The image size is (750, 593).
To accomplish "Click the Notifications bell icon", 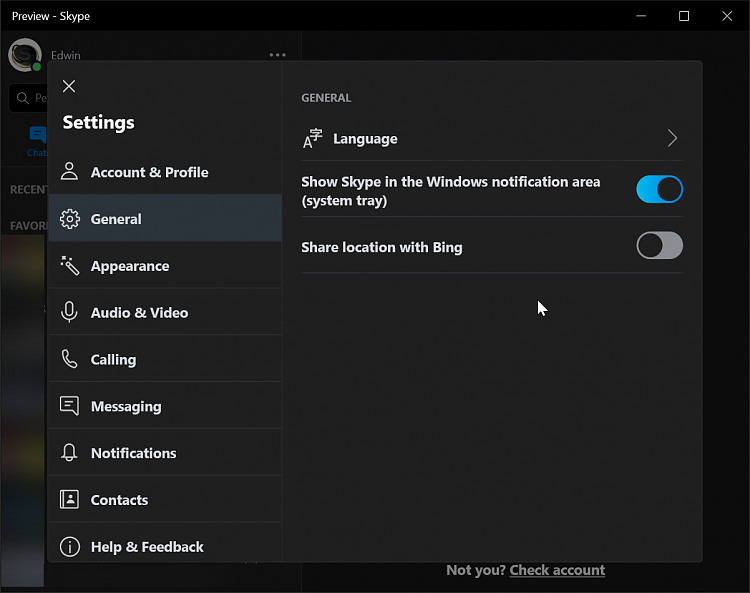I will [x=69, y=452].
